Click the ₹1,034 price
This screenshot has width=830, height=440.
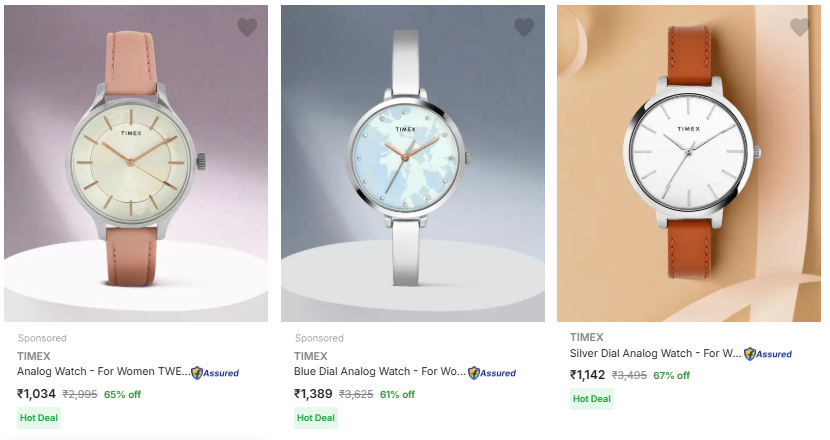pyautogui.click(x=36, y=394)
